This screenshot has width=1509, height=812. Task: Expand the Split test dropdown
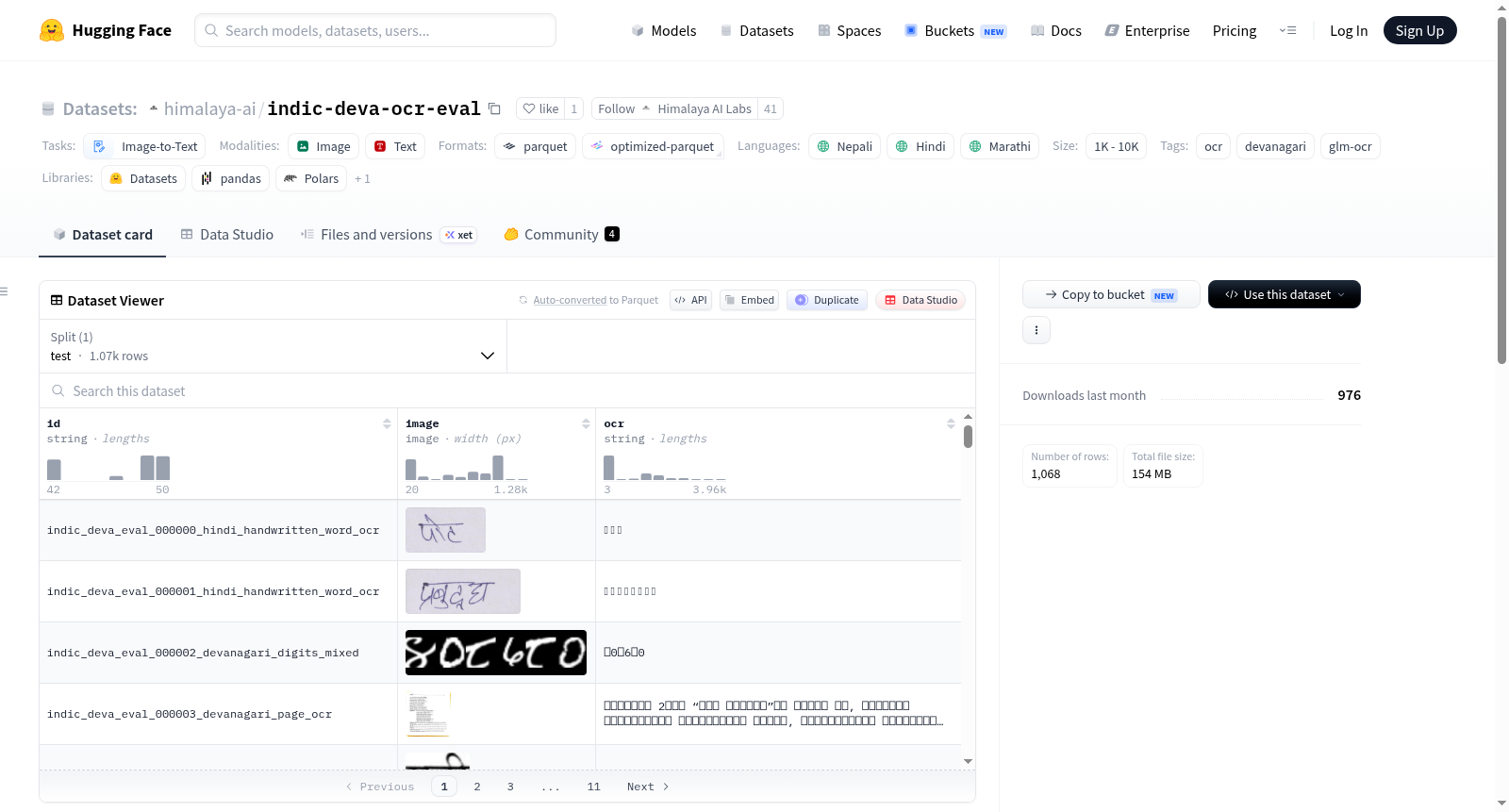click(273, 346)
